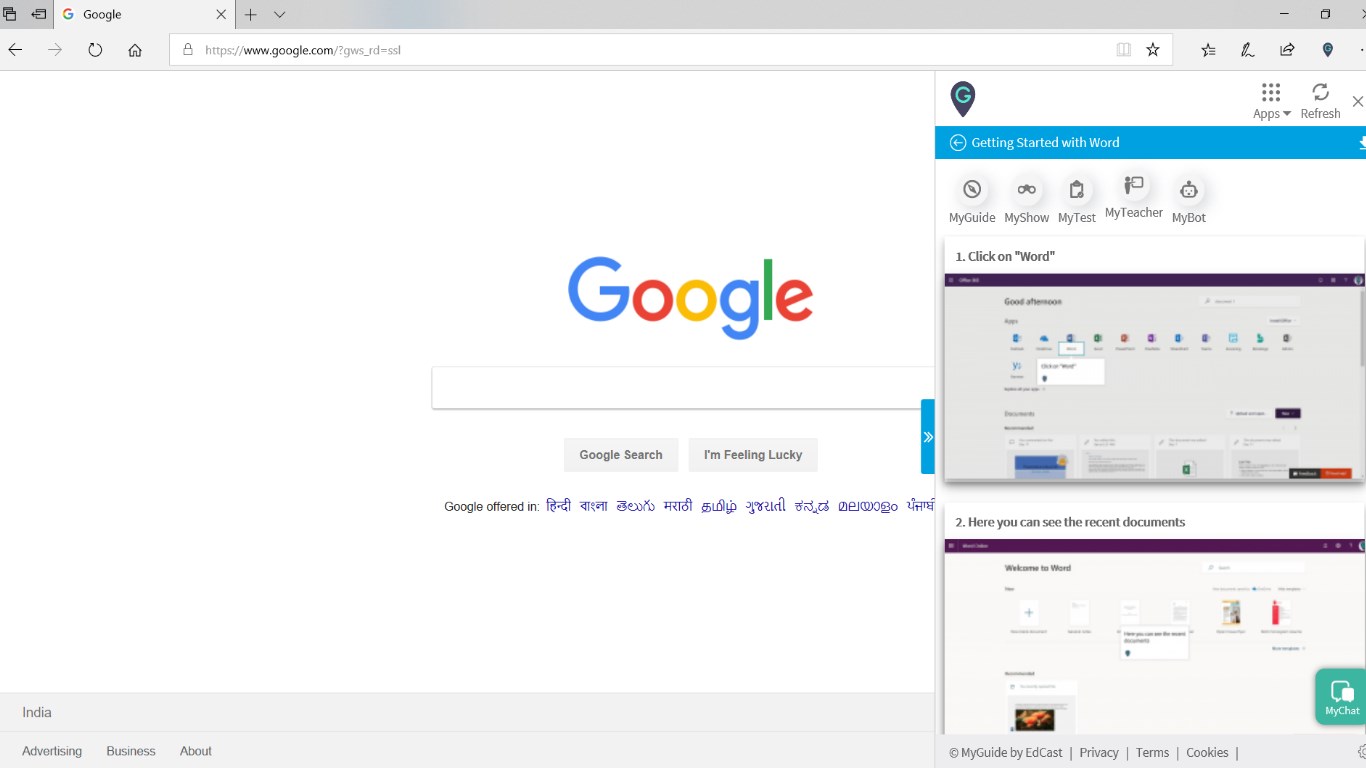1366x768 pixels.
Task: Select the MyShow mode icon
Action: [x=1026, y=200]
